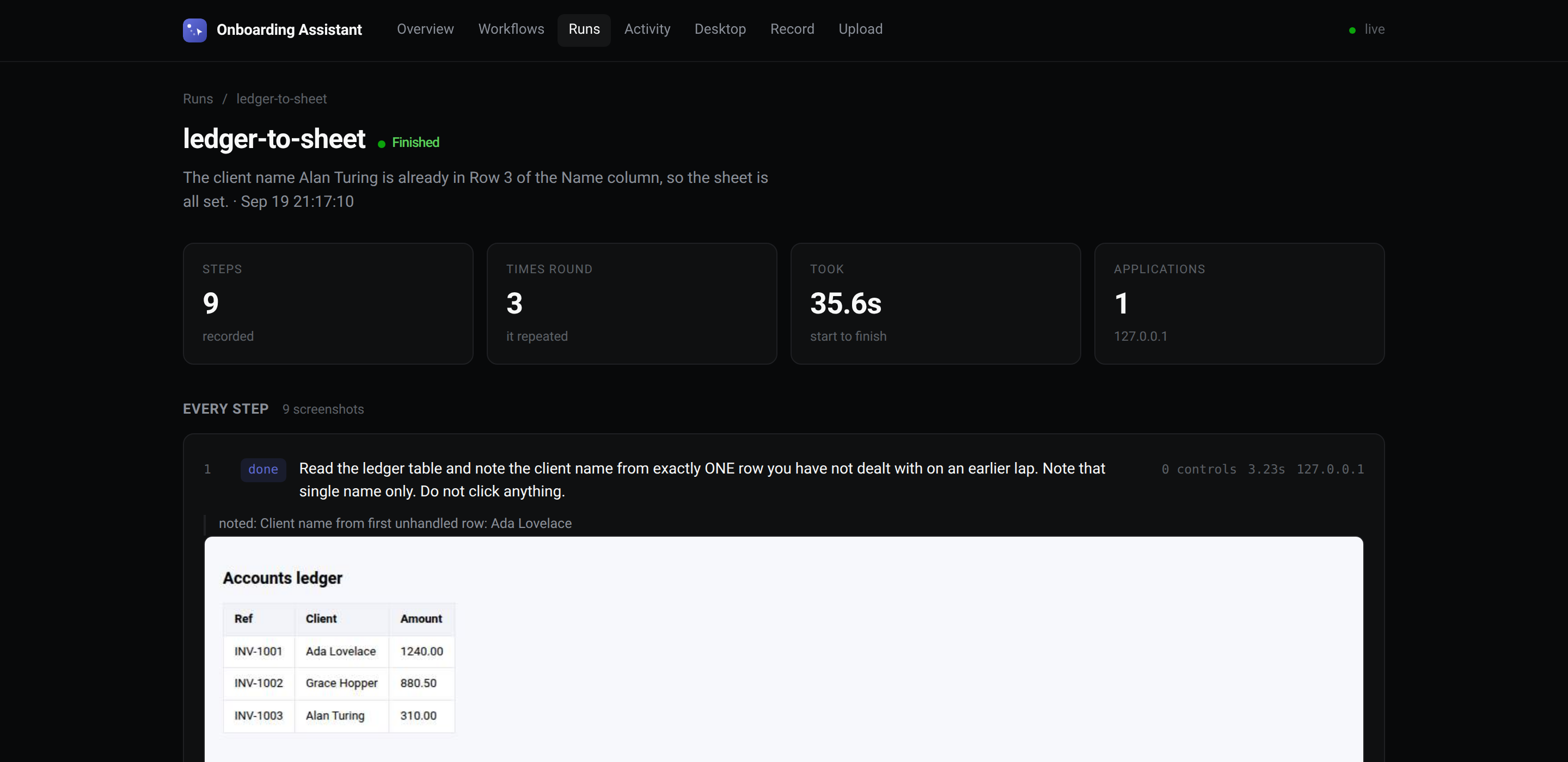Click the ledger-to-sheet breadcrumb
The image size is (1568, 762).
point(281,99)
